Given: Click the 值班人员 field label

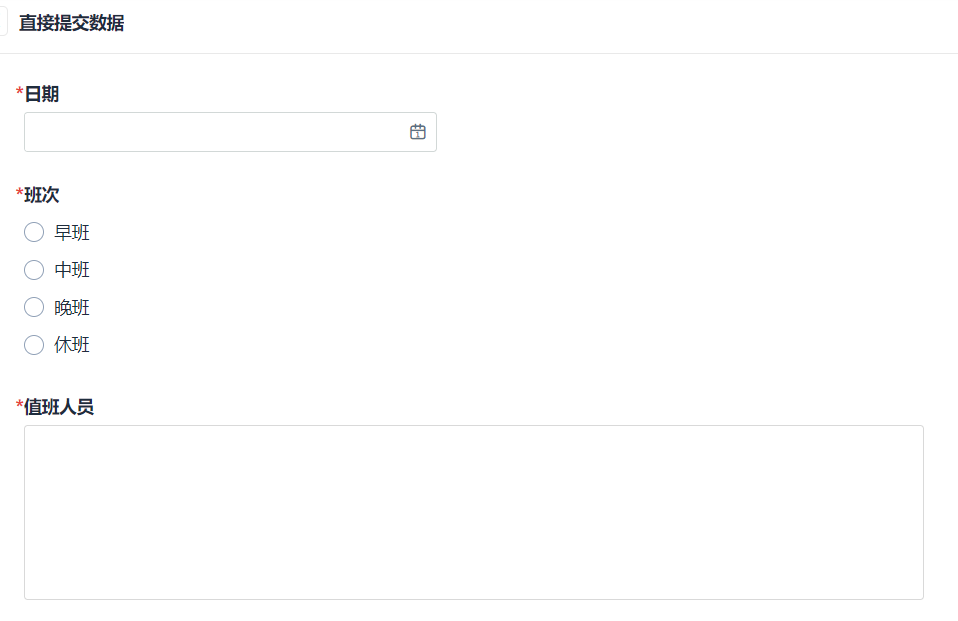Looking at the screenshot, I should [59, 407].
